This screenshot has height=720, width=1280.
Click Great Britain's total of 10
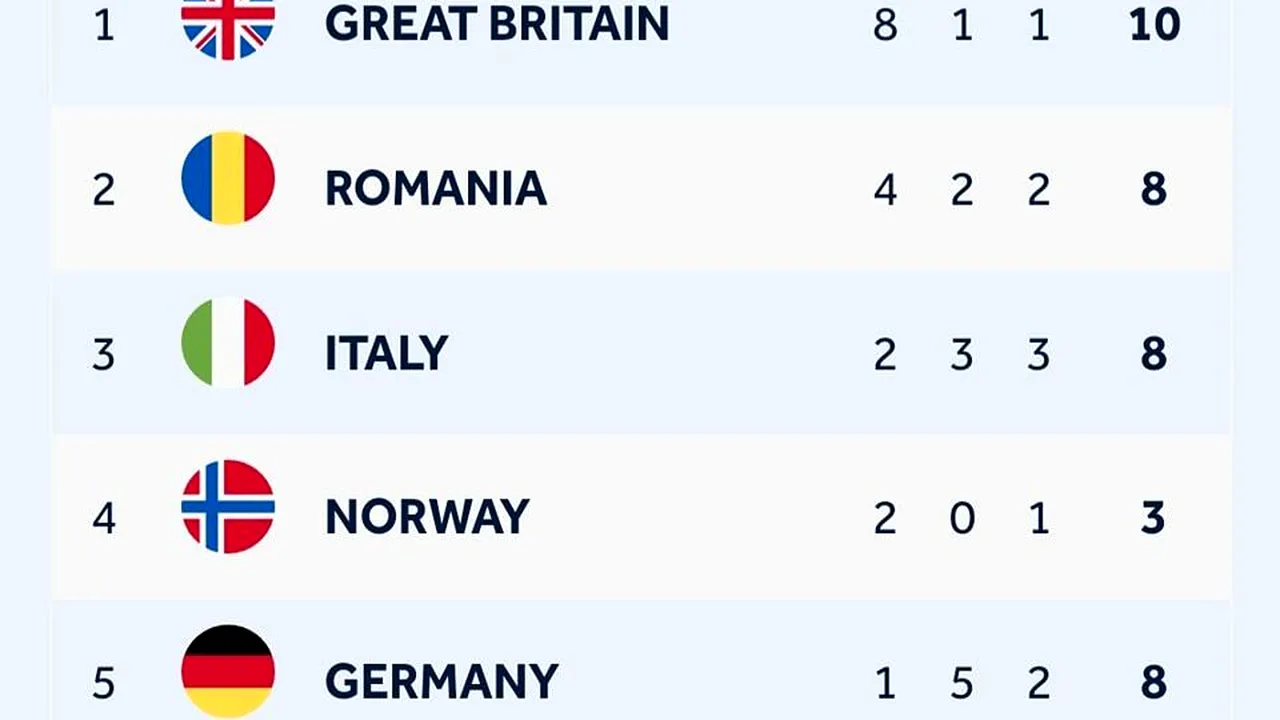pos(1155,24)
